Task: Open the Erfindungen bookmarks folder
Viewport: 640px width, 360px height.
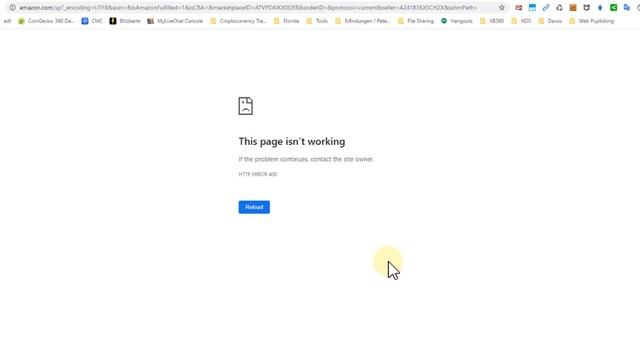Action: (362, 21)
